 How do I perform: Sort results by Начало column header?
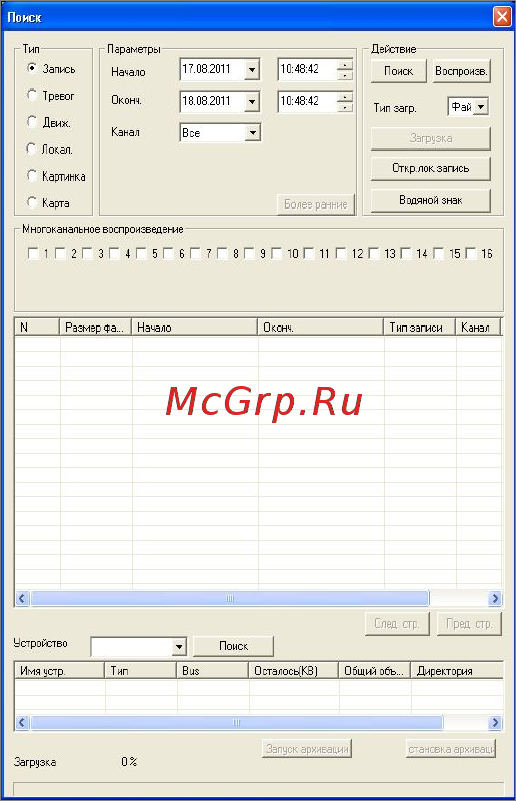pyautogui.click(x=195, y=327)
